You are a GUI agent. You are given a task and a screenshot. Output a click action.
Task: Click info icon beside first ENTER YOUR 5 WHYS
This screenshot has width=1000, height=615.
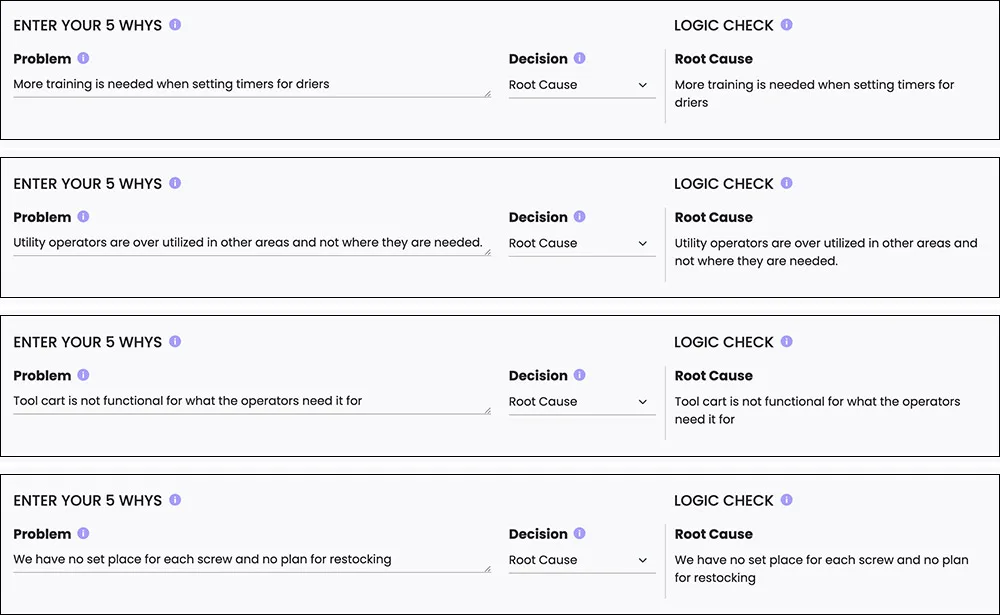coord(175,25)
